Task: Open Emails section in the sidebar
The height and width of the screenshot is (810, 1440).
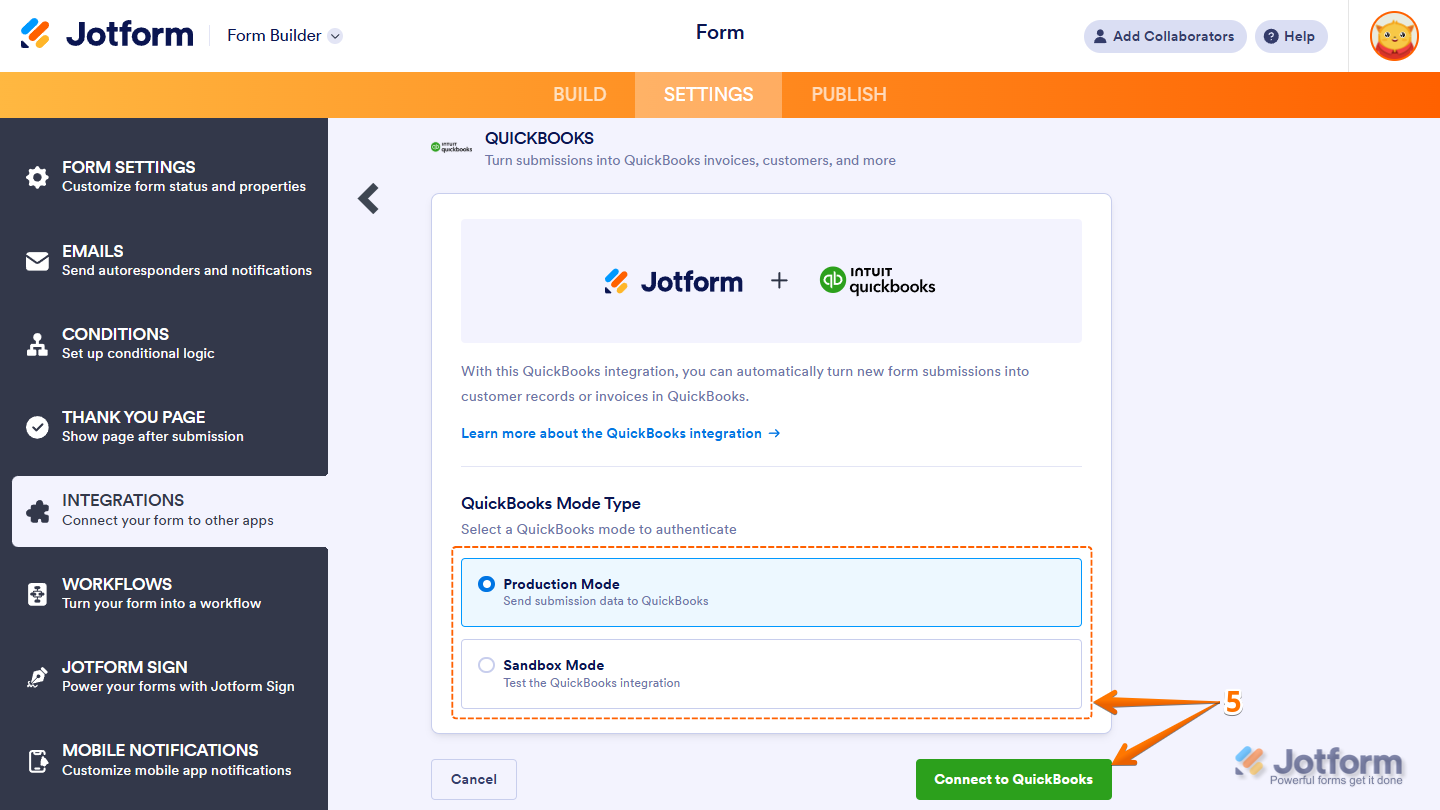Action: [164, 261]
